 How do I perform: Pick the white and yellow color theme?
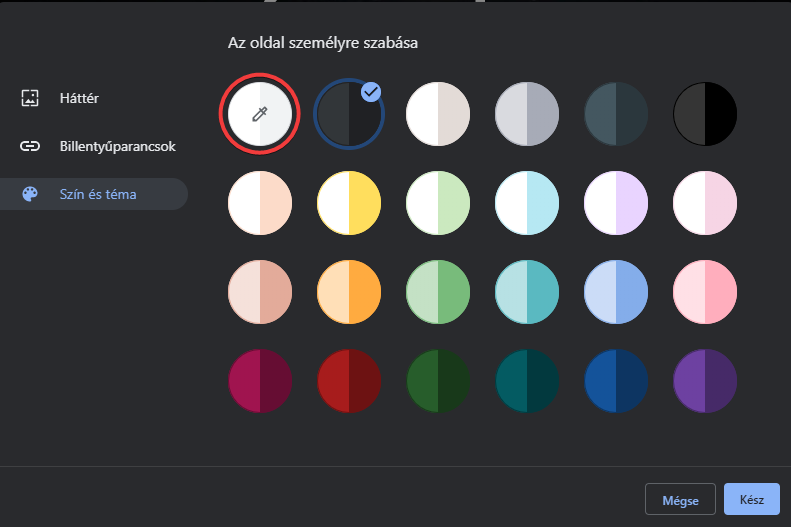click(x=349, y=203)
